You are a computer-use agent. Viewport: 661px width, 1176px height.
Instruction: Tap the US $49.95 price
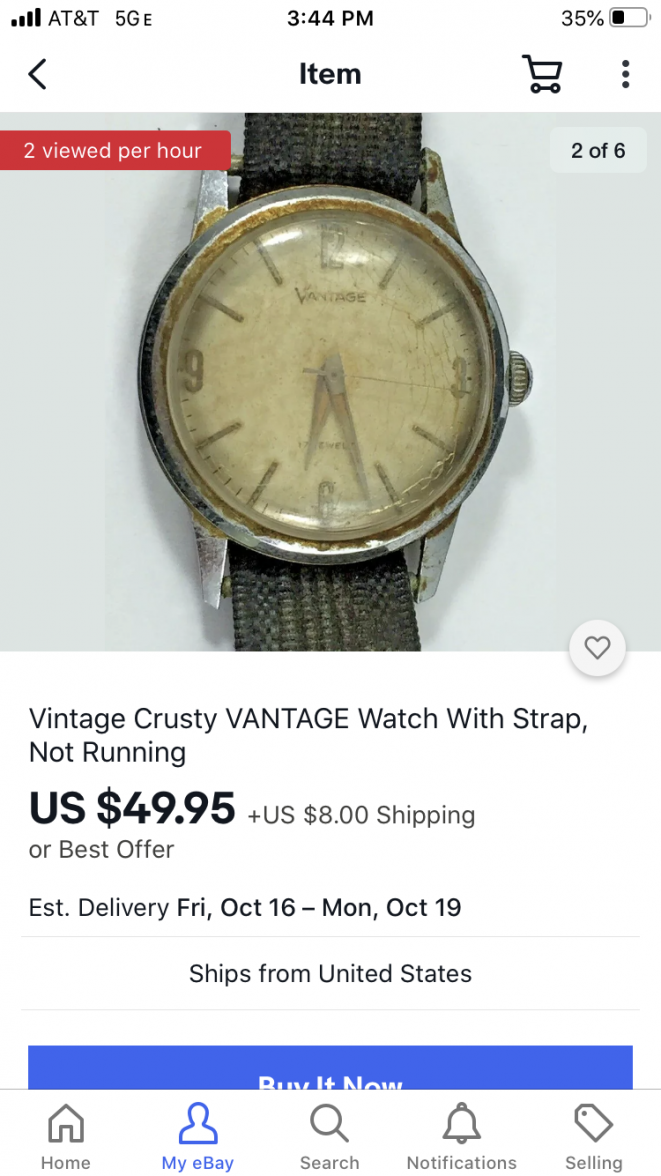click(132, 808)
